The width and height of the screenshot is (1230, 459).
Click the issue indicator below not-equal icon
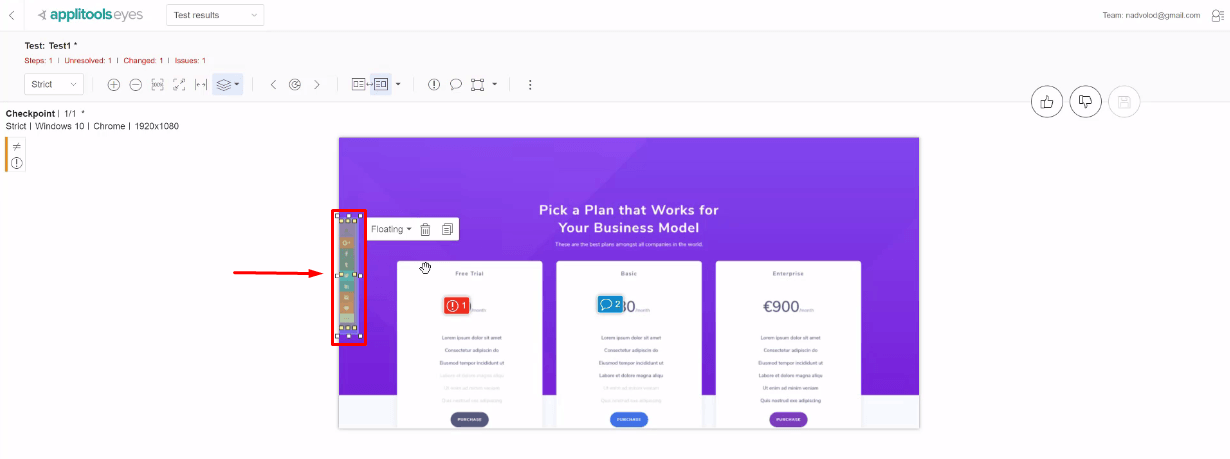(17, 163)
